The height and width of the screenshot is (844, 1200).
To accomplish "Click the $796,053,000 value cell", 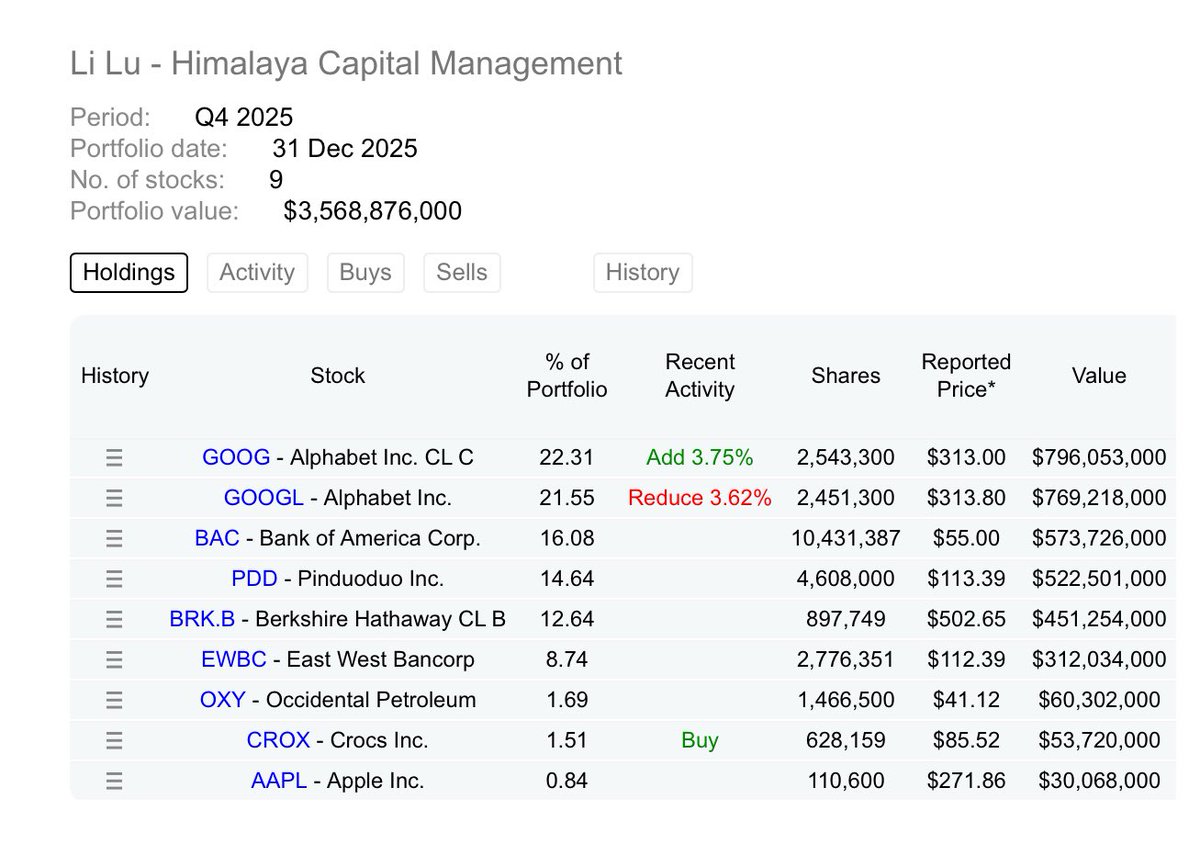I will 1099,458.
